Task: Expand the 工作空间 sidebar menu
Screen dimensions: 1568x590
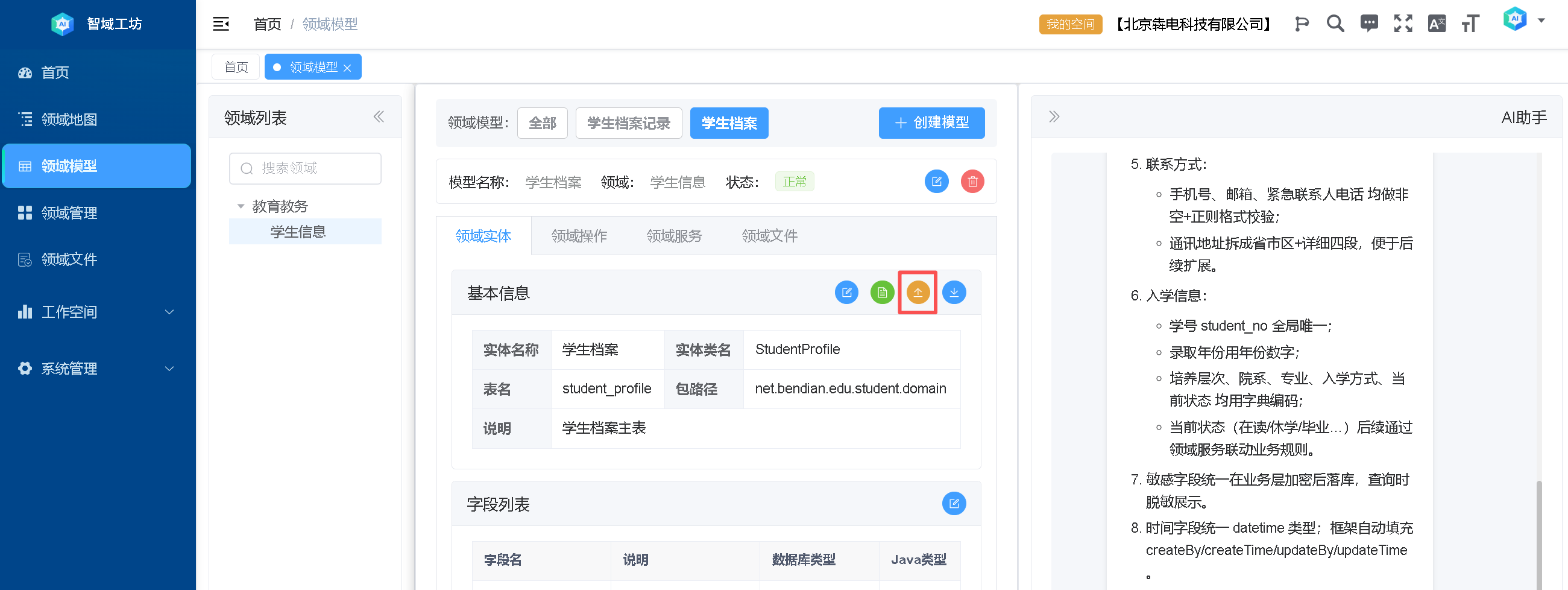Action: 96,312
